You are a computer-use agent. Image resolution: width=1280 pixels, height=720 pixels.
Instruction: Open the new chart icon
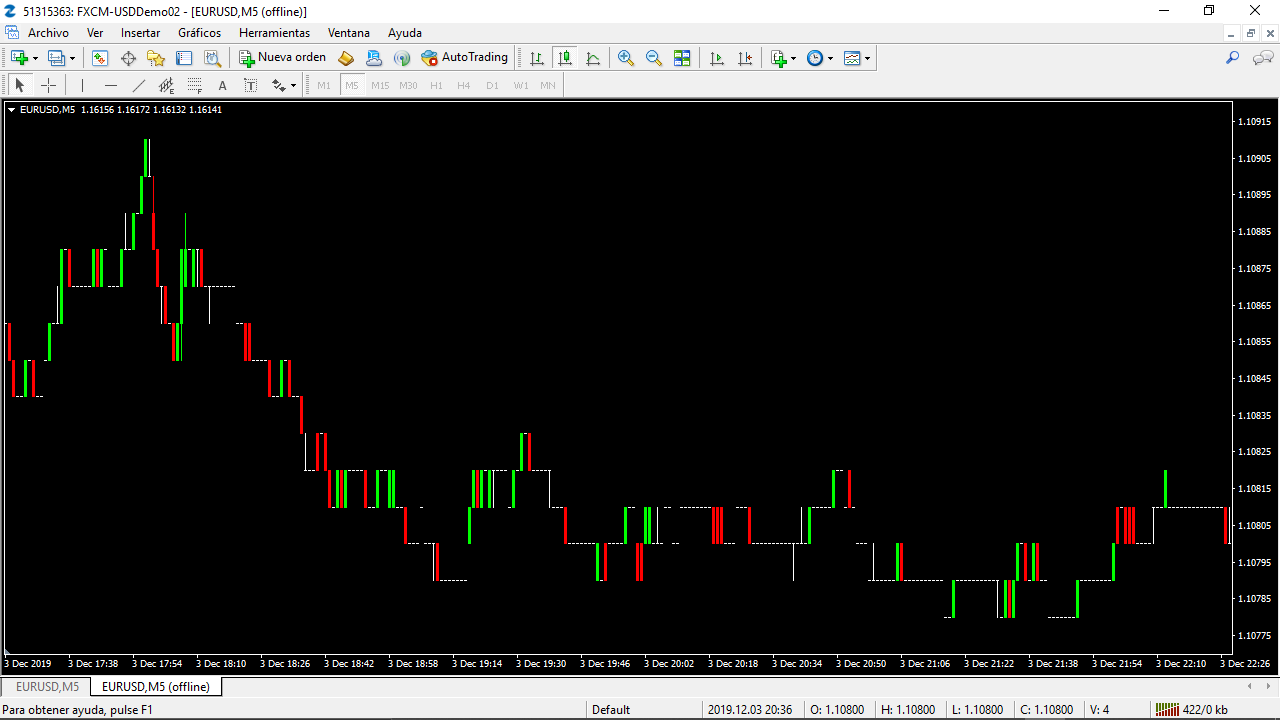tap(18, 58)
